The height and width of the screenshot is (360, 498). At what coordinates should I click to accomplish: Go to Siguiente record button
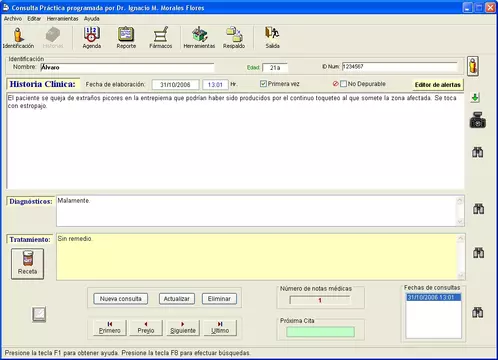[183, 327]
